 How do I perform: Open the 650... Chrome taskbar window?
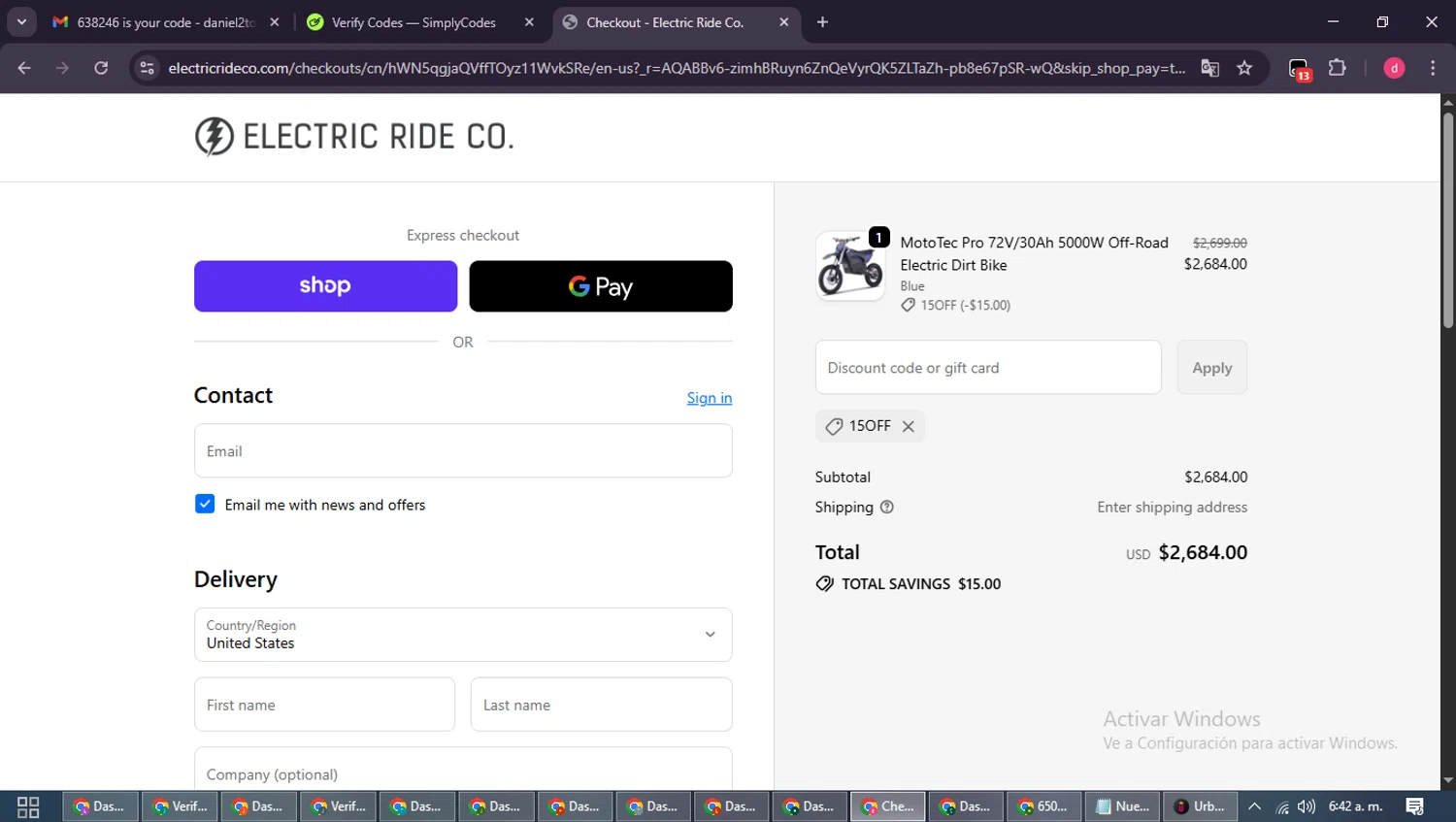pos(1043,806)
